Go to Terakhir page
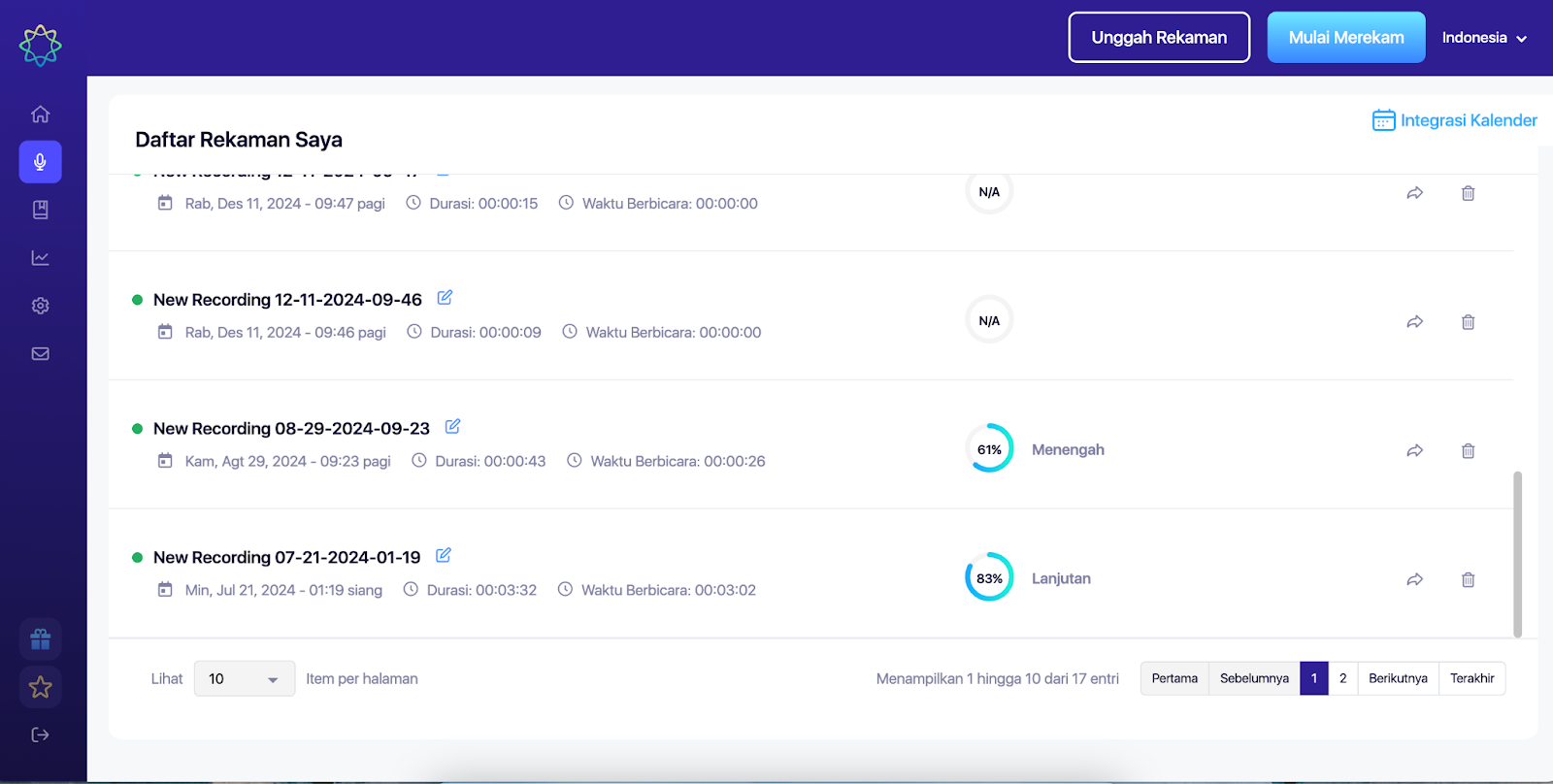This screenshot has width=1553, height=784. (x=1472, y=678)
